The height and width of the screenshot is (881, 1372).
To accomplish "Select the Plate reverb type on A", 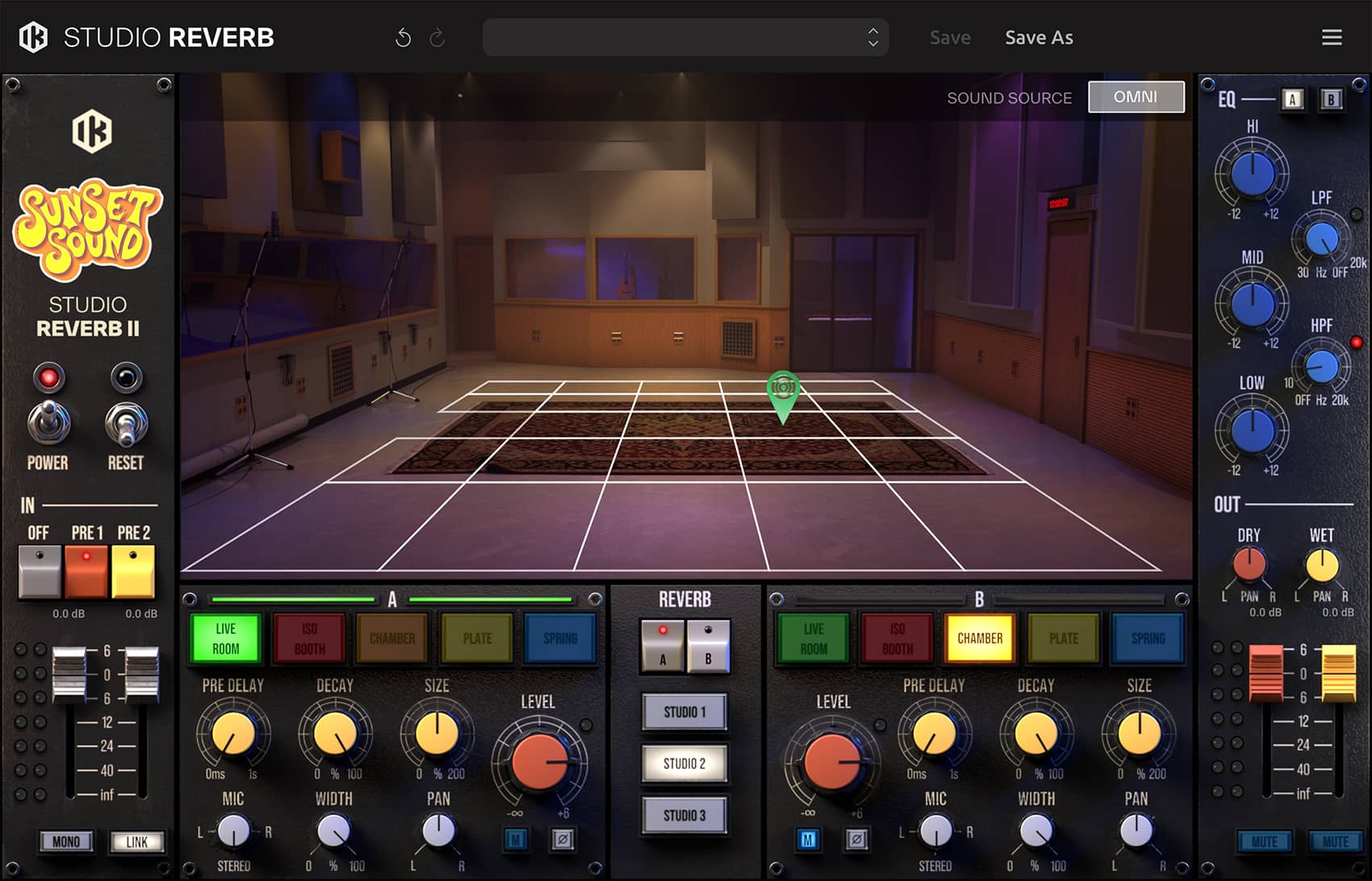I will (x=477, y=638).
